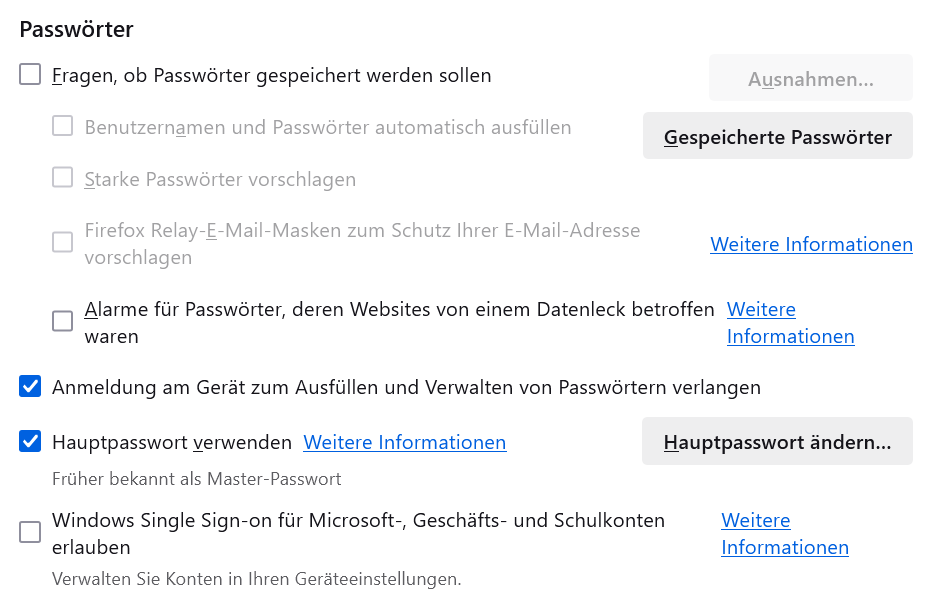
Task: Disable the 'Hauptpasswort verwenden' checkbox
Action: point(30,441)
